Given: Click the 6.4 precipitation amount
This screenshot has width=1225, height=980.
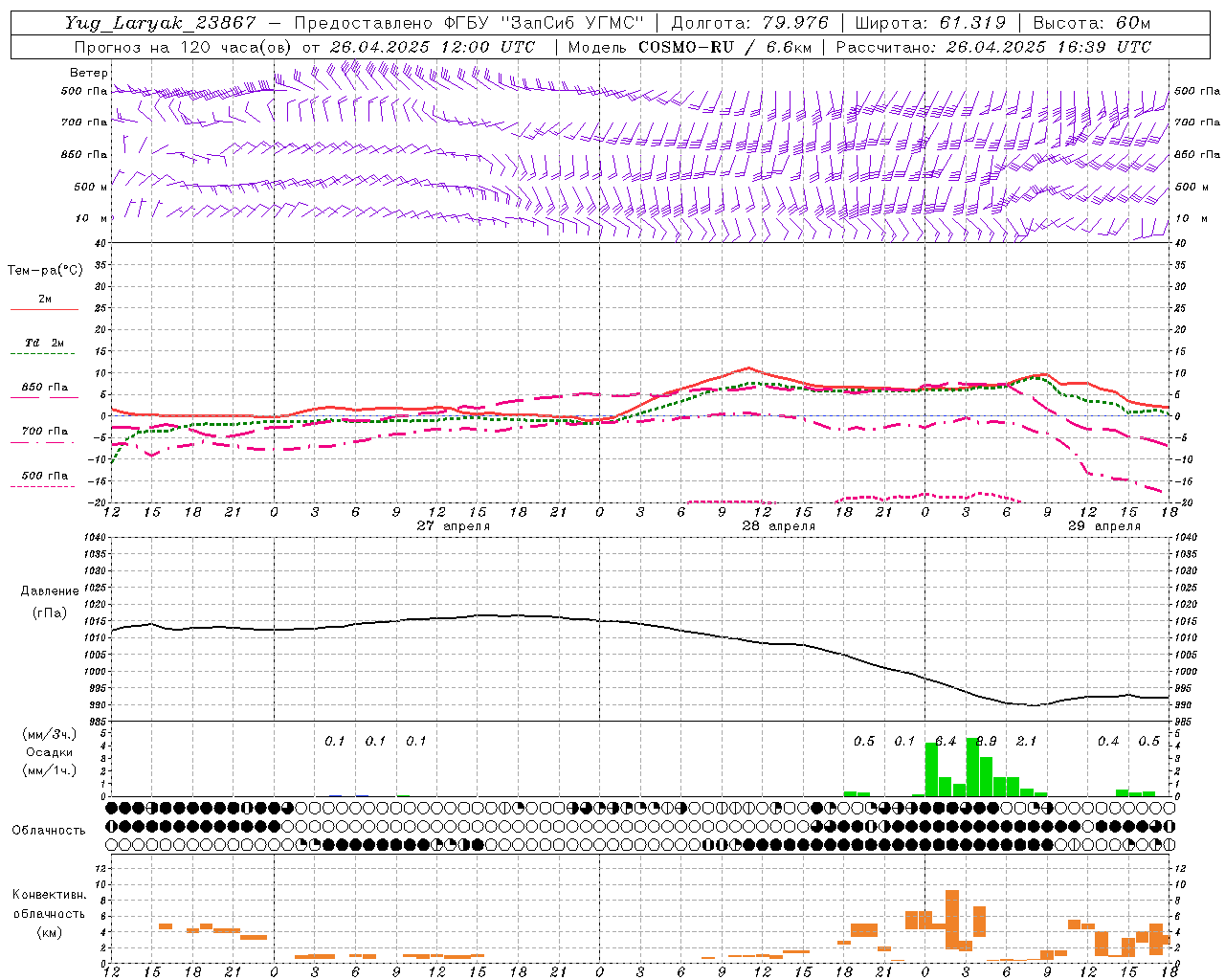Looking at the screenshot, I should point(946,742).
